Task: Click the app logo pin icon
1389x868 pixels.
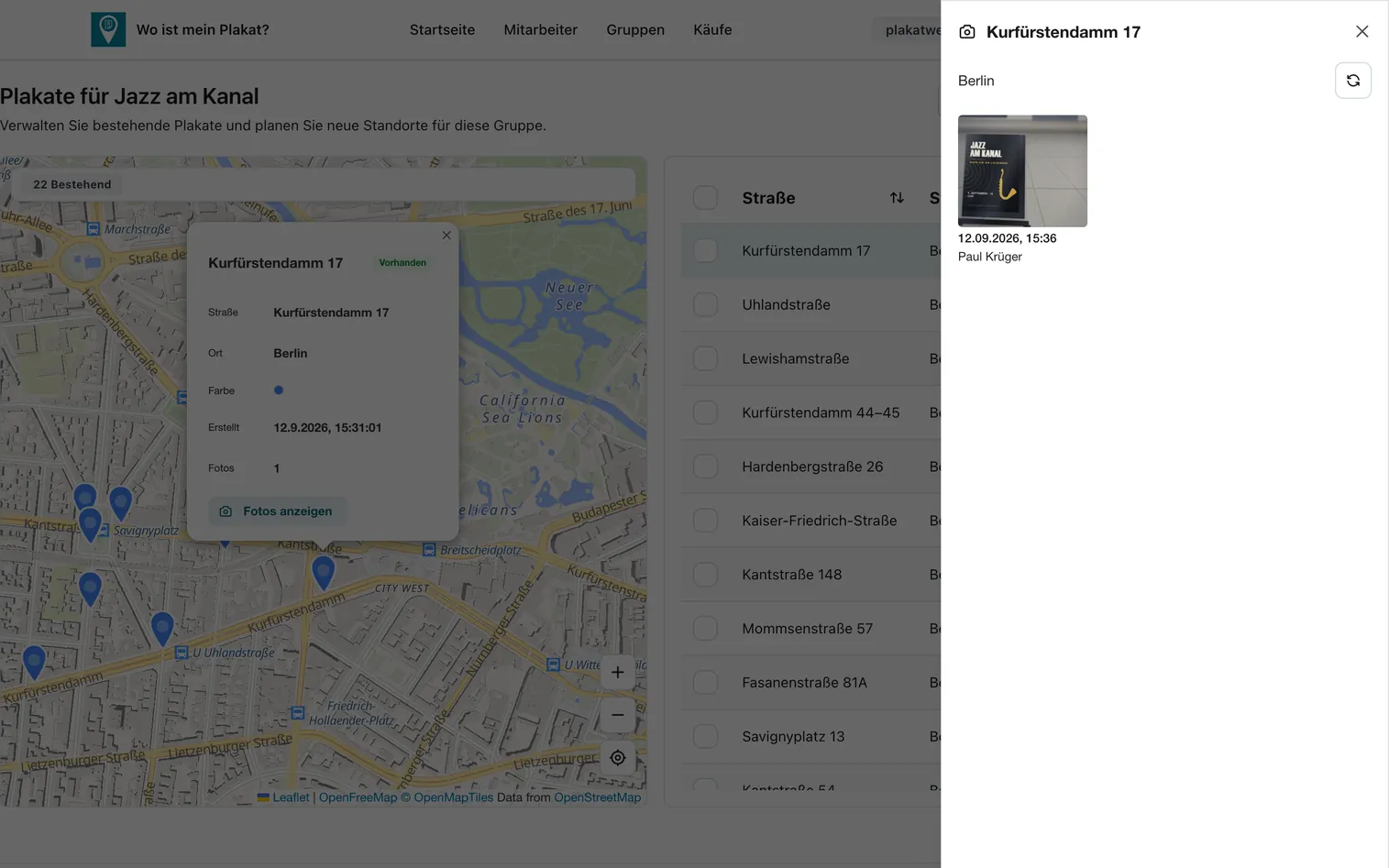Action: 108,29
